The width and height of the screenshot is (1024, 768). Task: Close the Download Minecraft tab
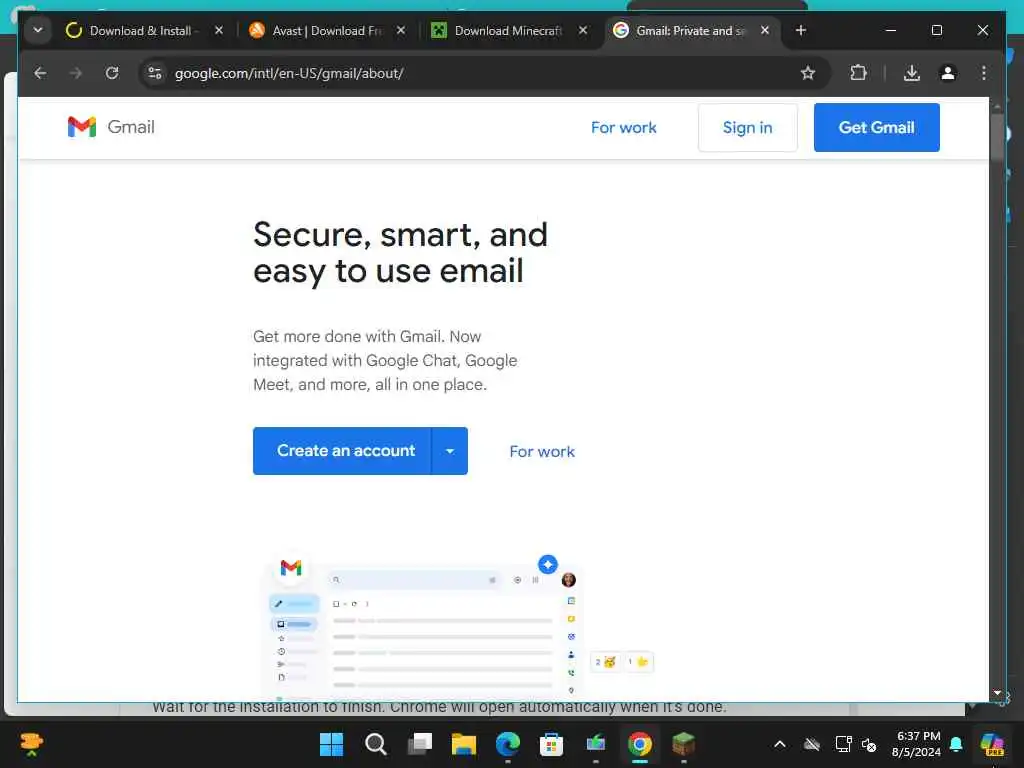click(x=583, y=30)
